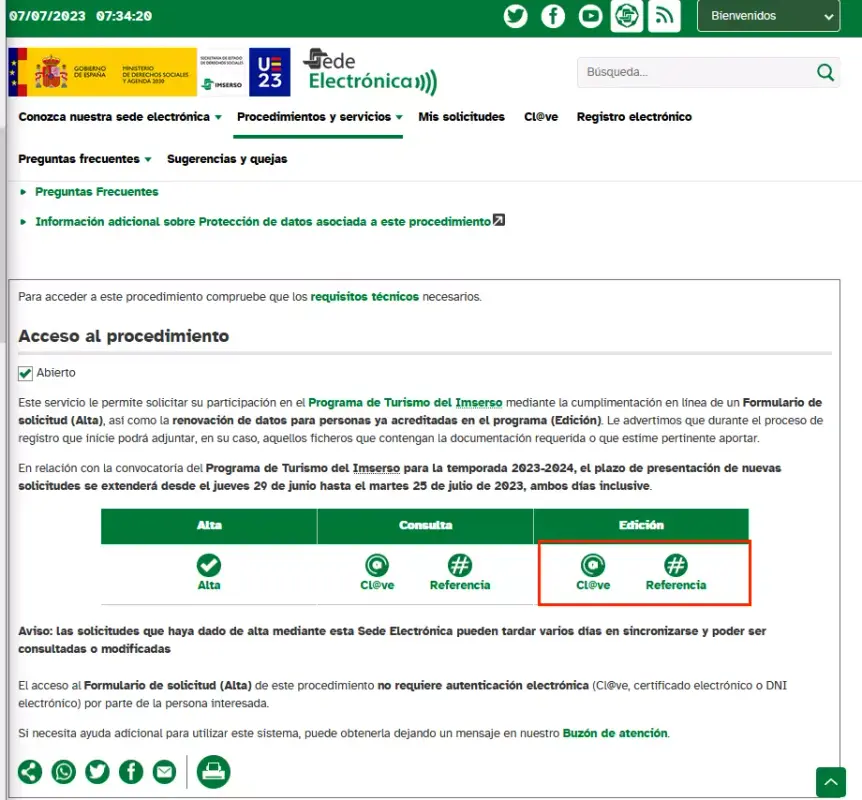The height and width of the screenshot is (800, 862).
Task: Click the Imserso logo icon beside YouTube
Action: pos(627,16)
